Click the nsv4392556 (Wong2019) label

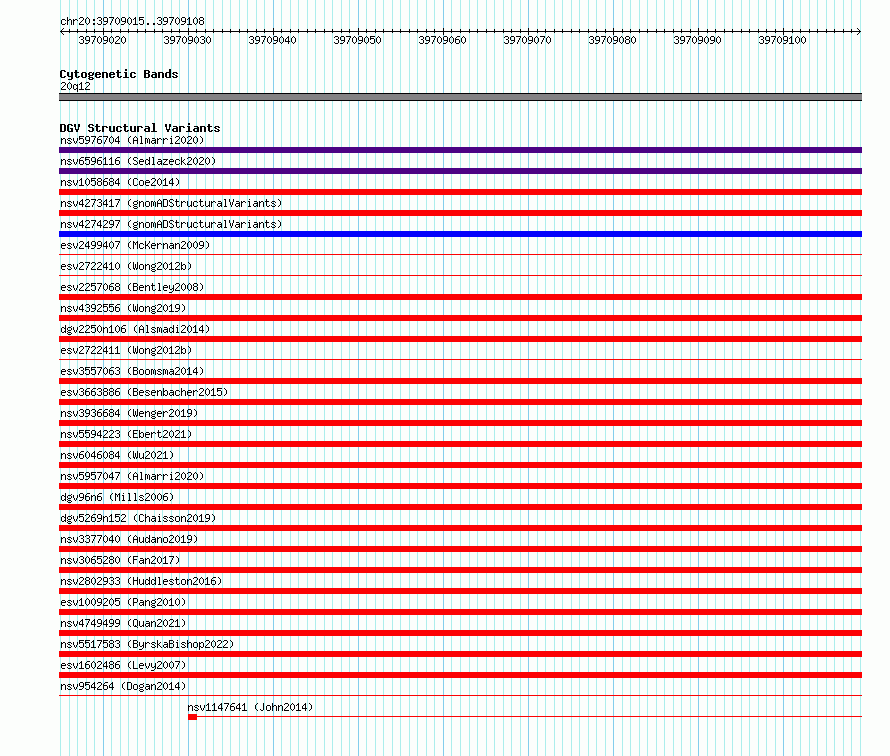coord(123,308)
